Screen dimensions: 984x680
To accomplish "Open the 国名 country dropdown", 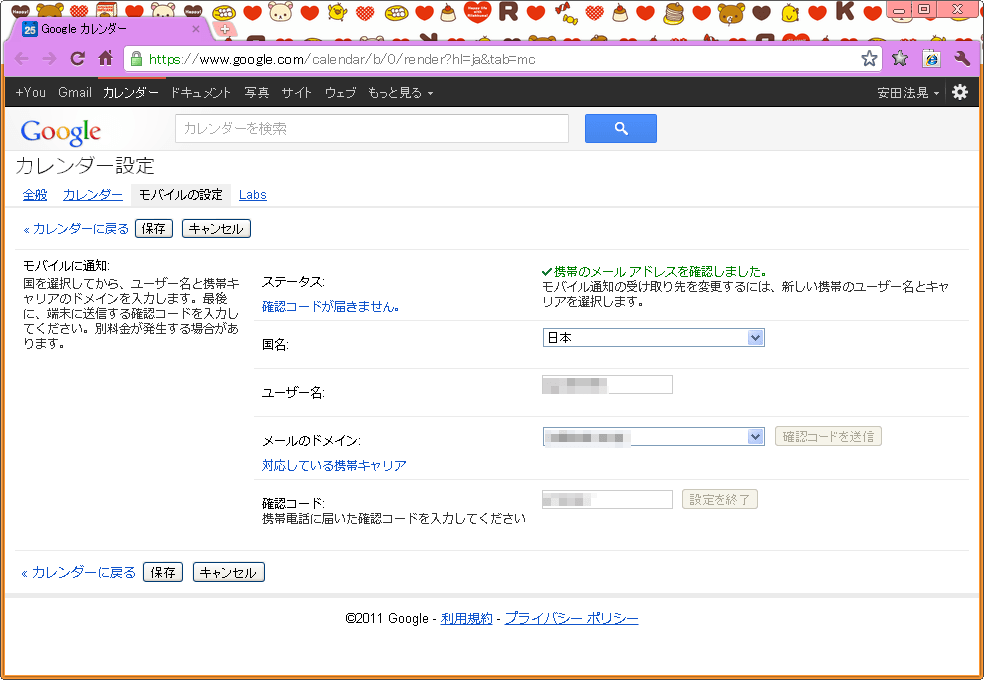I will coord(653,338).
